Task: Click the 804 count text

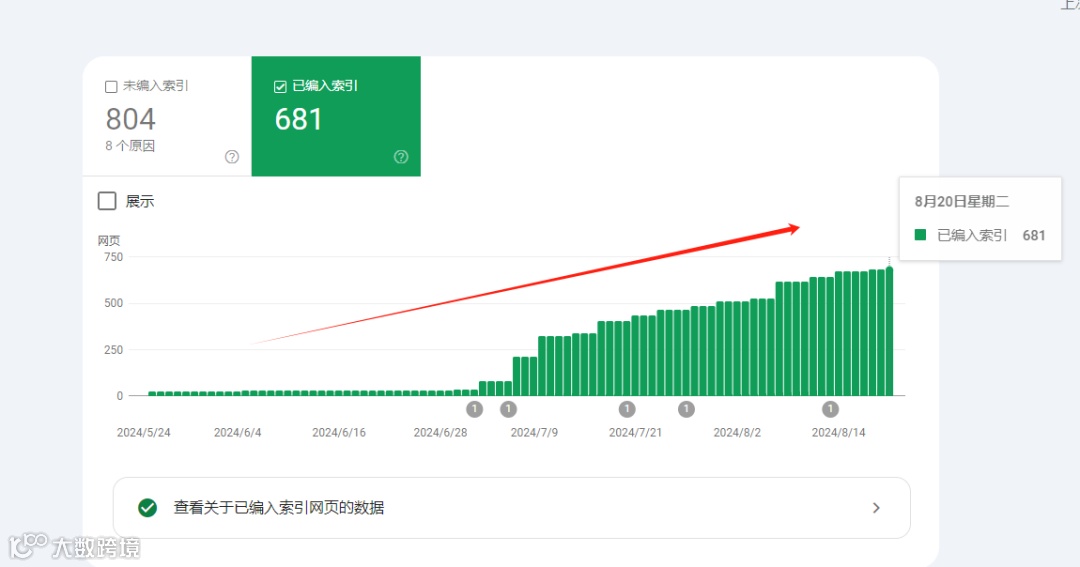Action: click(131, 119)
